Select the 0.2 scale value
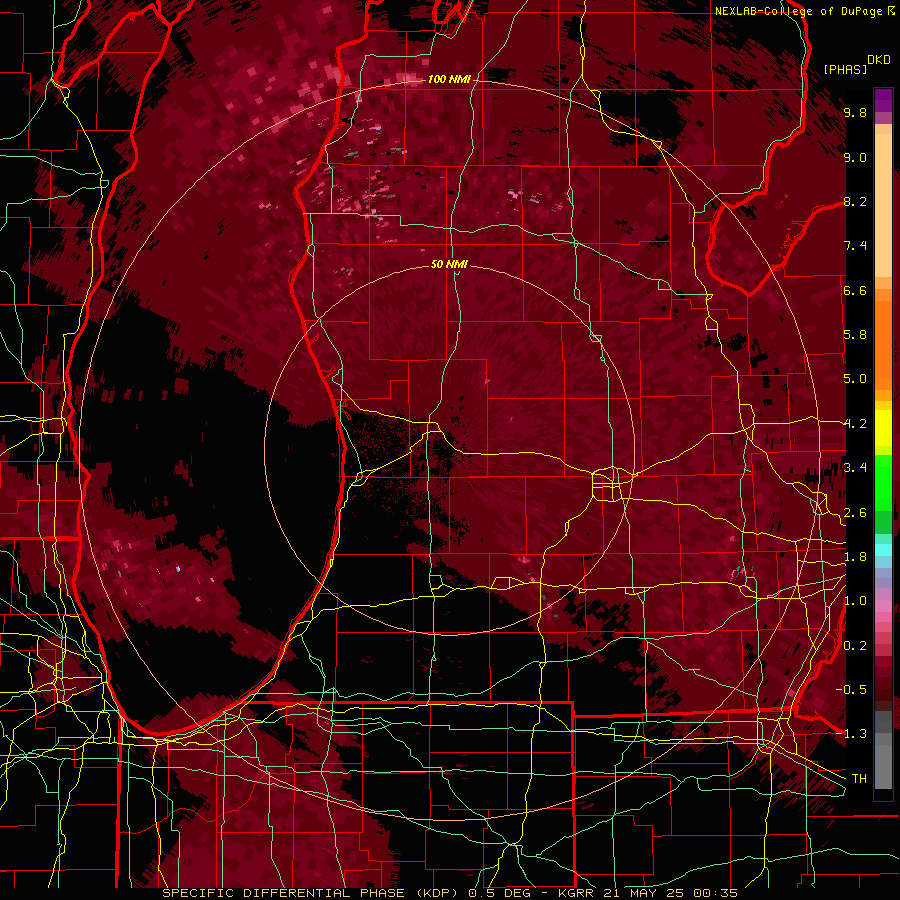Viewport: 900px width, 900px height. tap(855, 646)
